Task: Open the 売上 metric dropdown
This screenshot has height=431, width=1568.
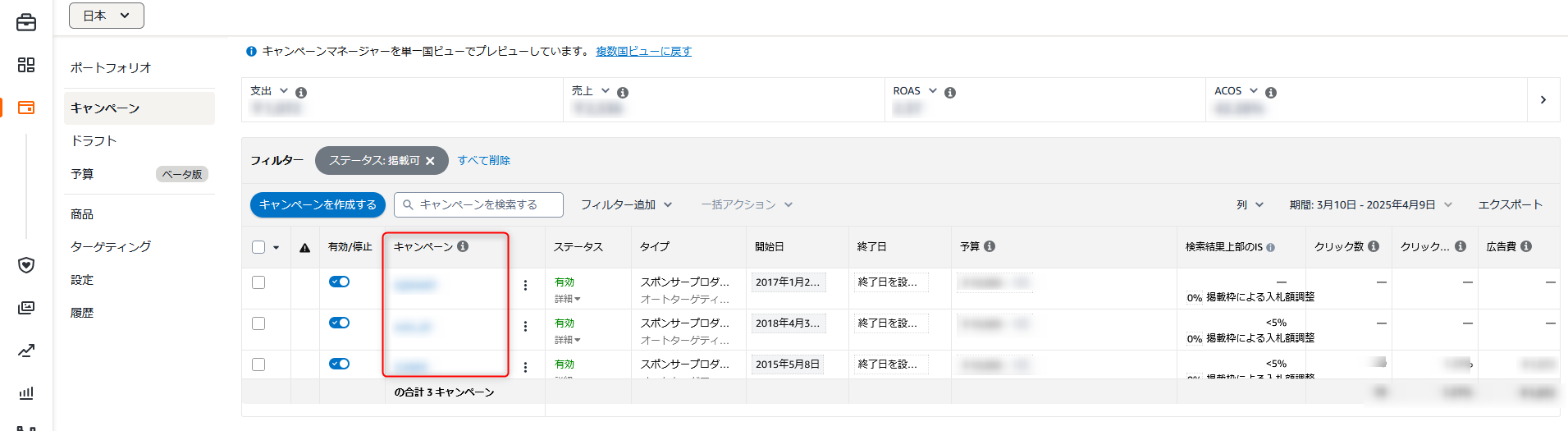Action: tap(606, 91)
